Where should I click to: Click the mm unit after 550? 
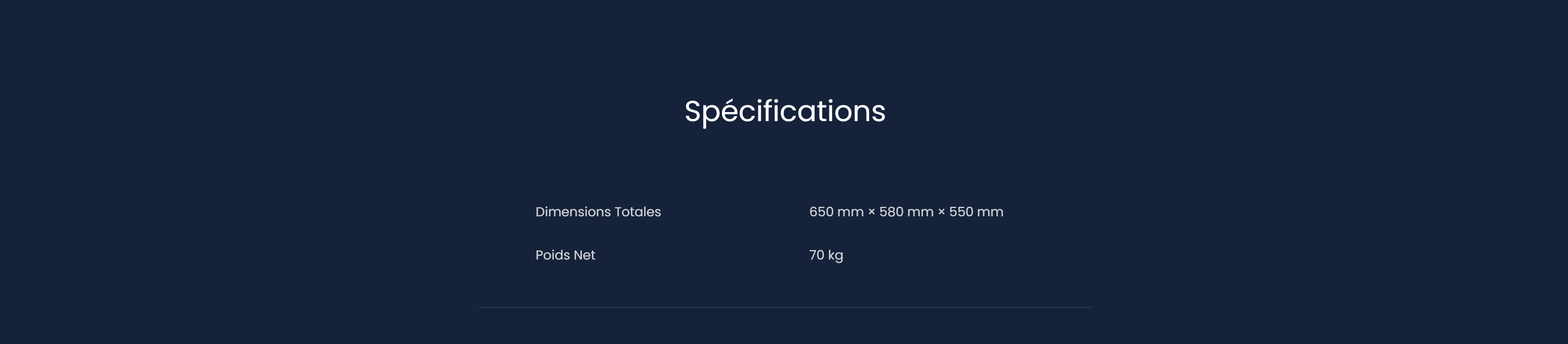pos(990,213)
